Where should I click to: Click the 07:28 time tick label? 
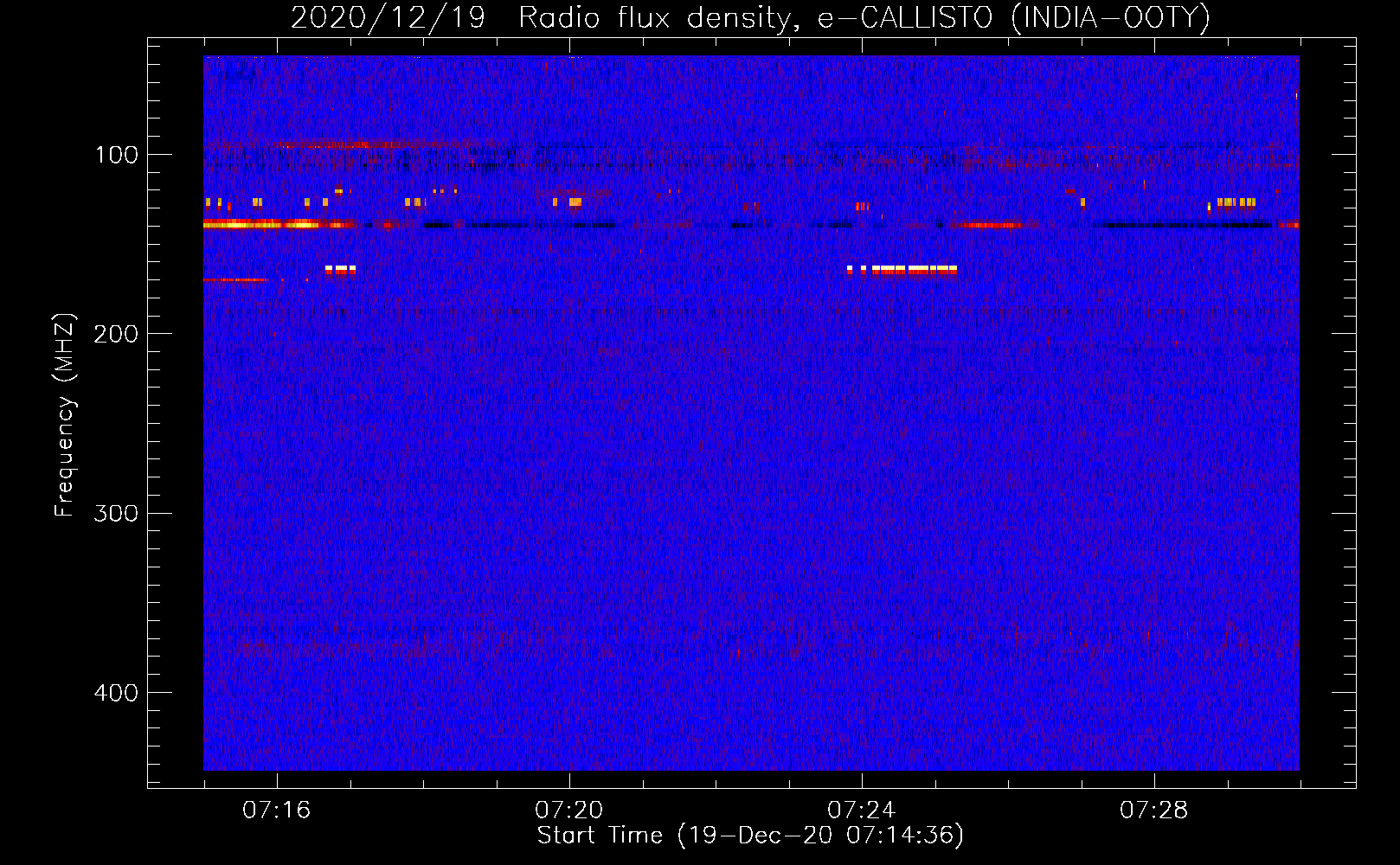click(1154, 811)
